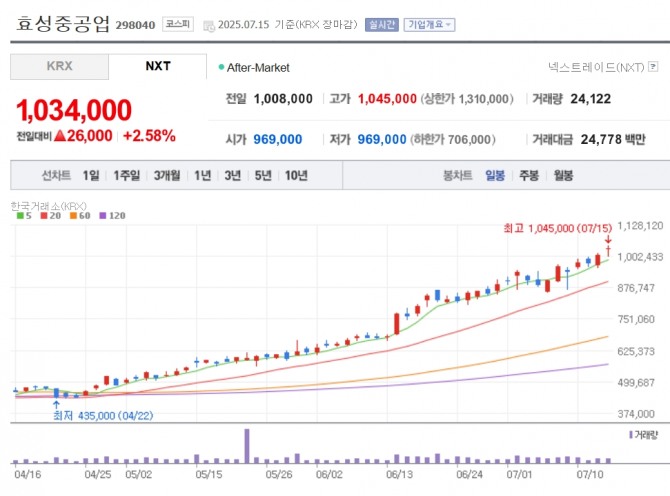Screen dimensions: 670x496
Task: Click the 거래량 volume legend icon
Action: (x=630, y=435)
